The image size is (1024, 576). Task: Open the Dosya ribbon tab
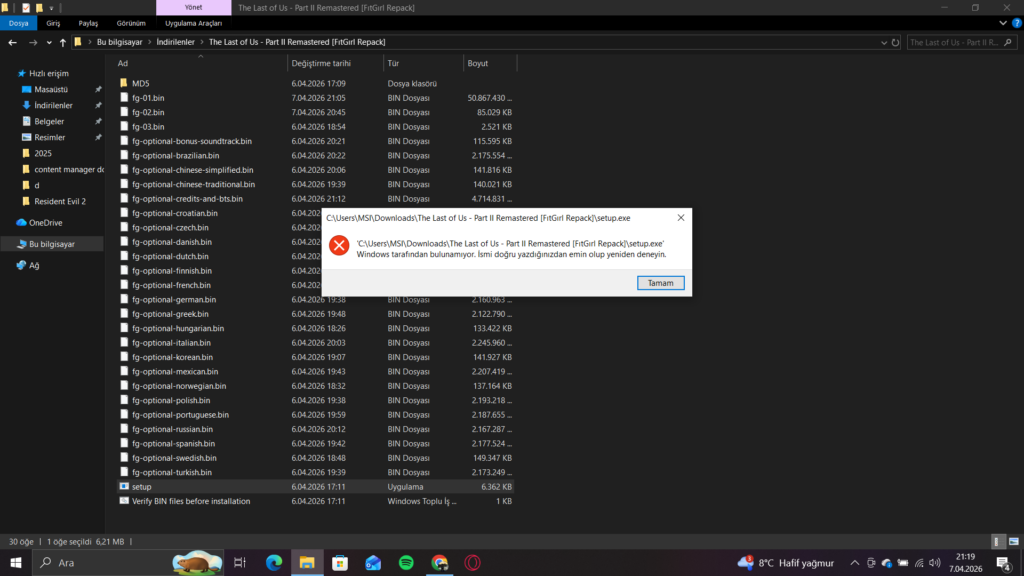tap(18, 23)
